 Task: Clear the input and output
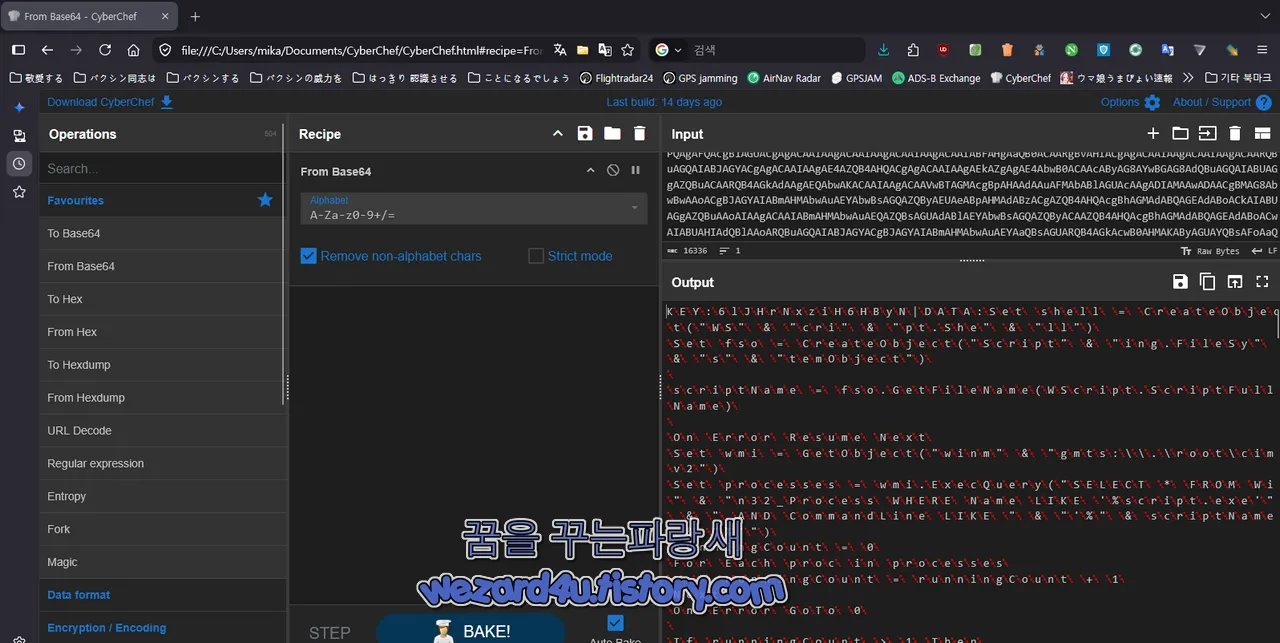(1234, 134)
